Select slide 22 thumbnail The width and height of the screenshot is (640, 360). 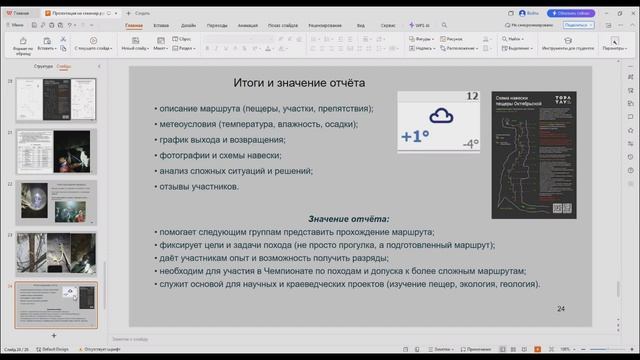coord(56,203)
